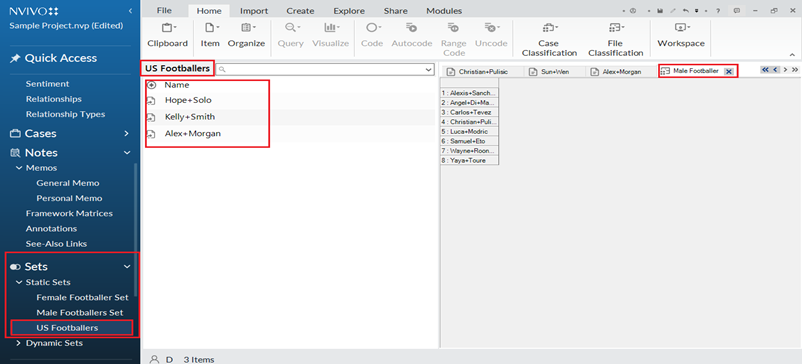
Task: Open the search box dropdown arrow
Action: point(429,69)
